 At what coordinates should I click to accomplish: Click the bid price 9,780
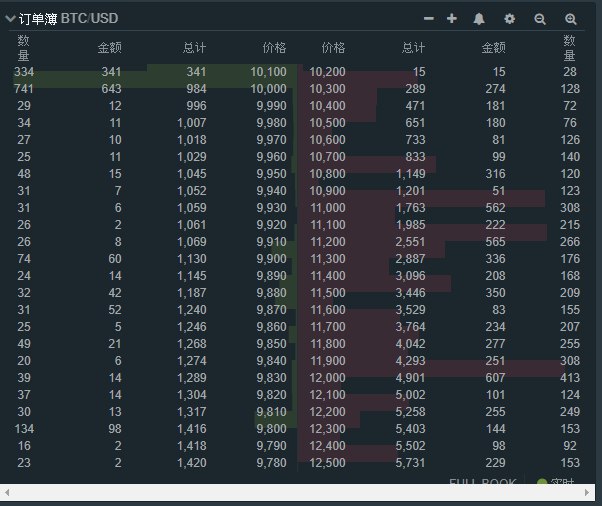point(270,463)
